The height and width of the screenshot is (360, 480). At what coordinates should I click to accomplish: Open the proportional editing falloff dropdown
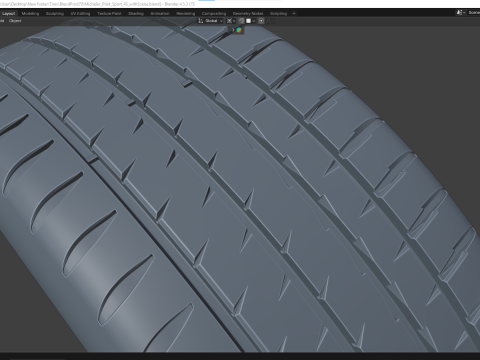pyautogui.click(x=270, y=21)
